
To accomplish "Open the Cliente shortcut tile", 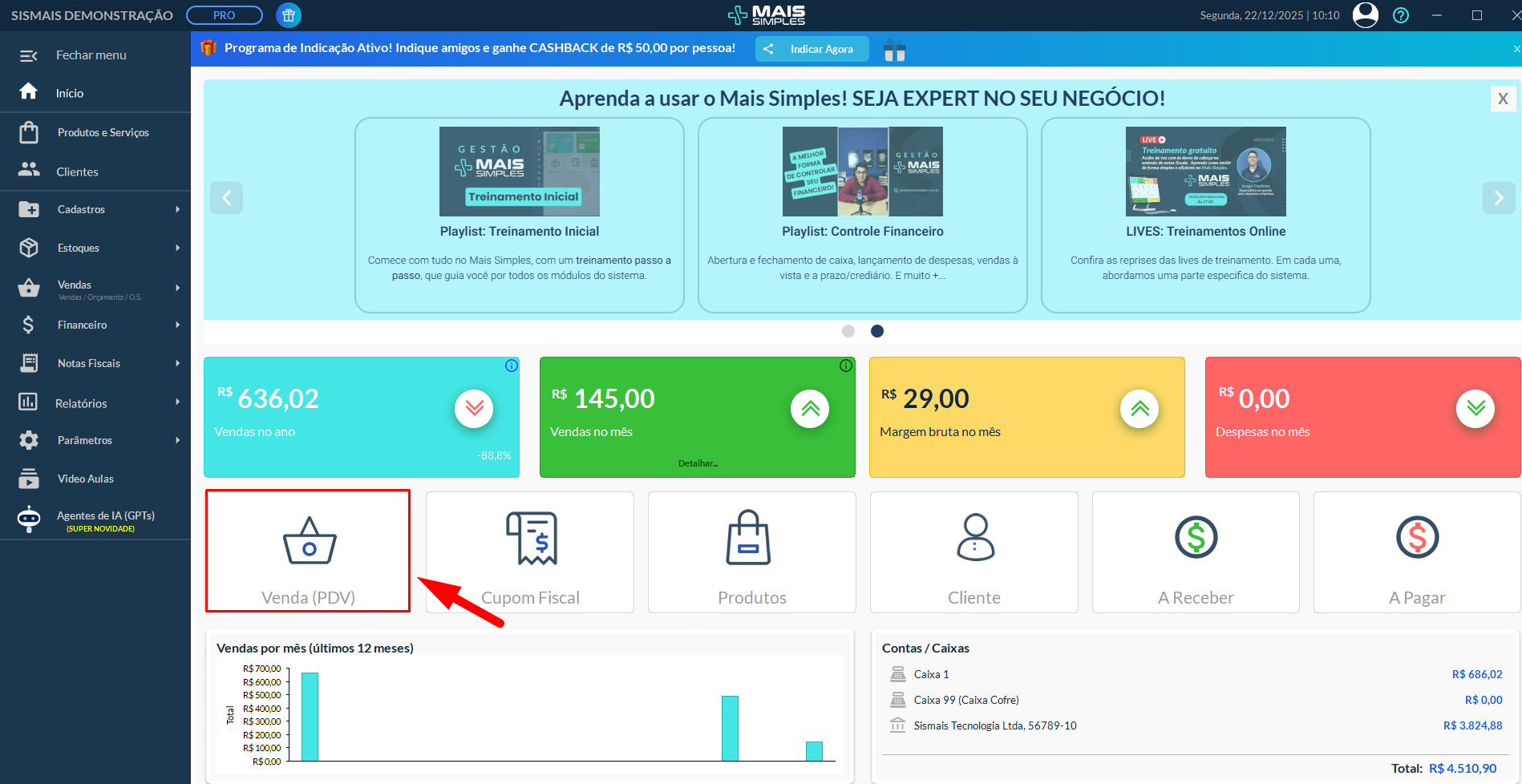I will pyautogui.click(x=974, y=552).
